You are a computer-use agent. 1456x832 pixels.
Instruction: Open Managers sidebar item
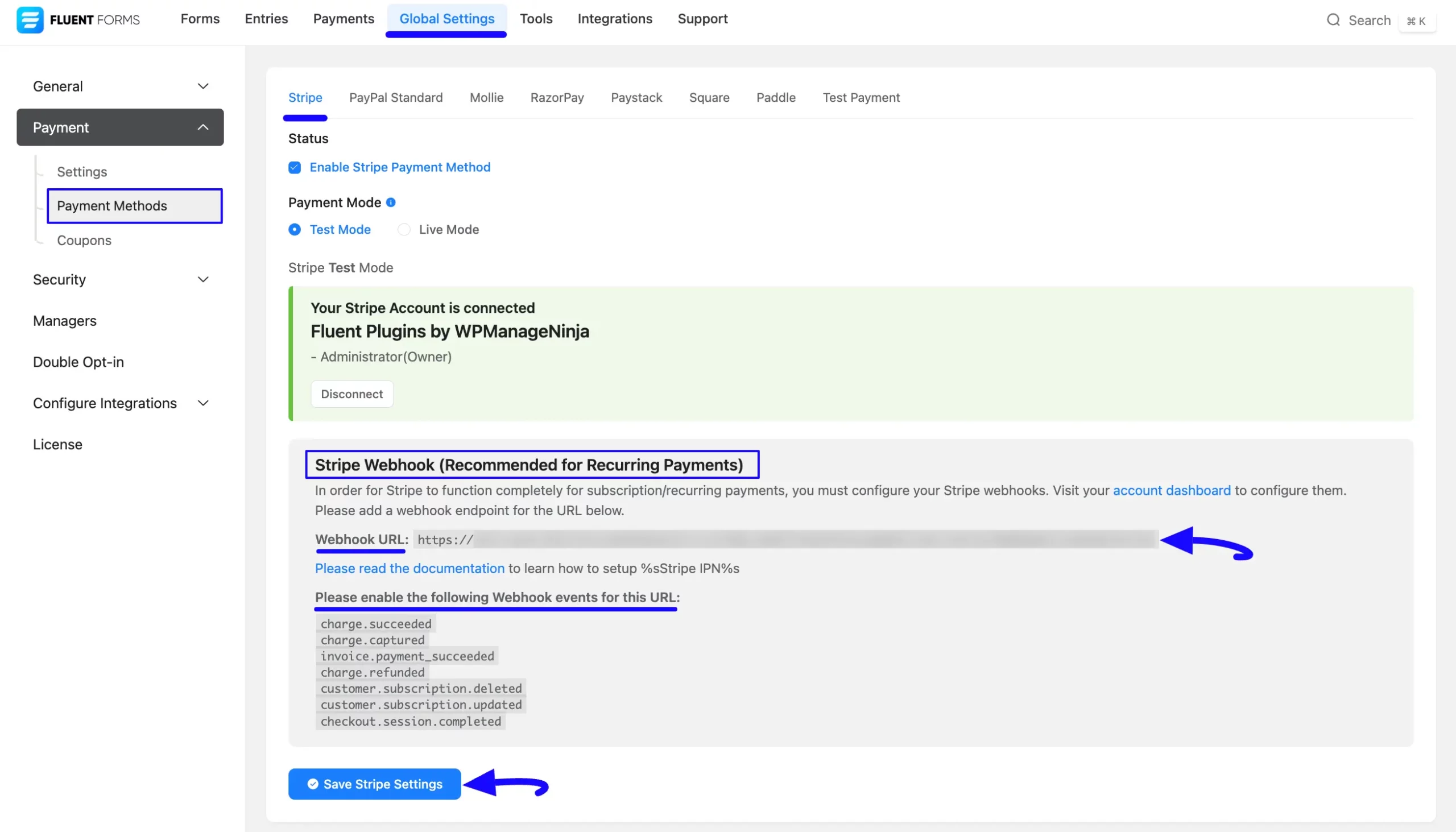[x=65, y=321]
